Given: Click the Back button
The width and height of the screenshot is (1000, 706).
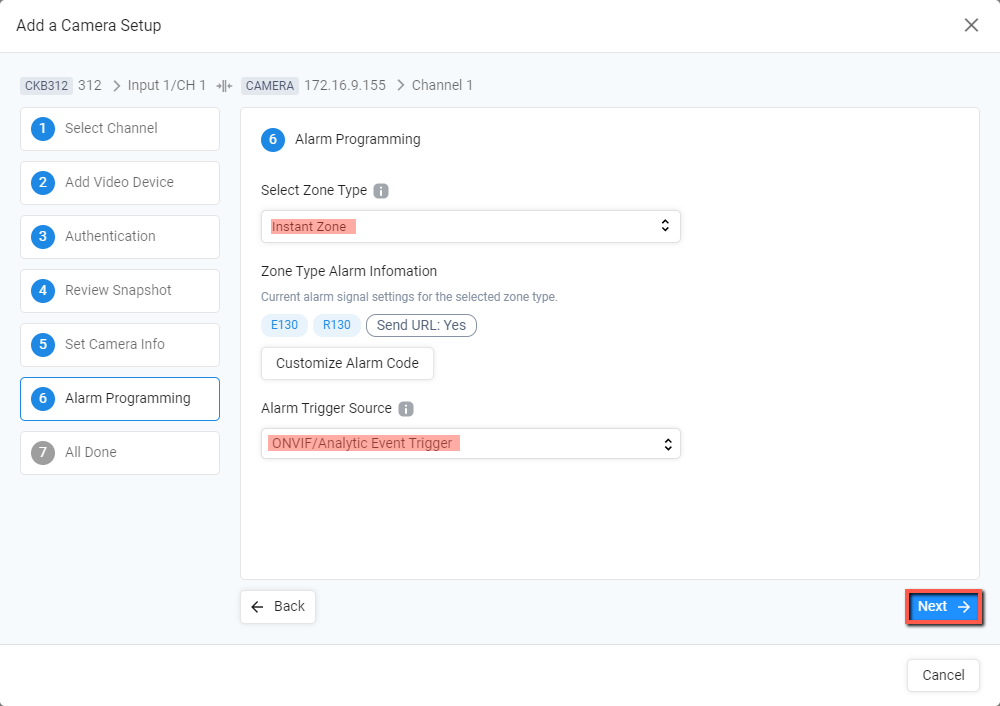Looking at the screenshot, I should pyautogui.click(x=278, y=607).
